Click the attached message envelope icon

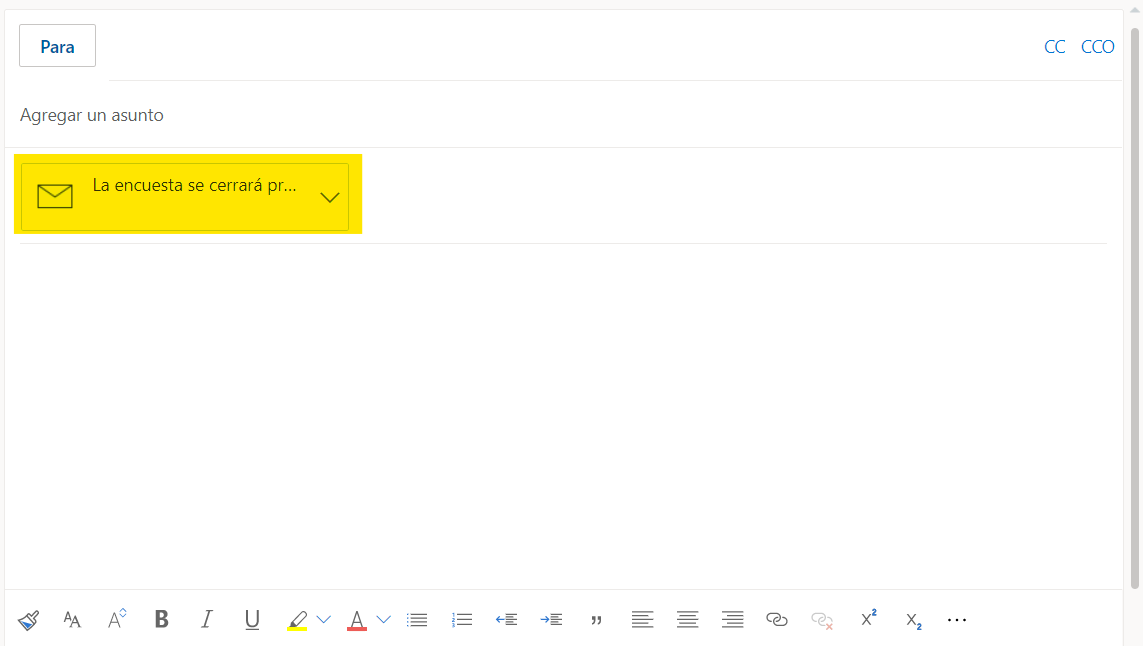tap(55, 196)
